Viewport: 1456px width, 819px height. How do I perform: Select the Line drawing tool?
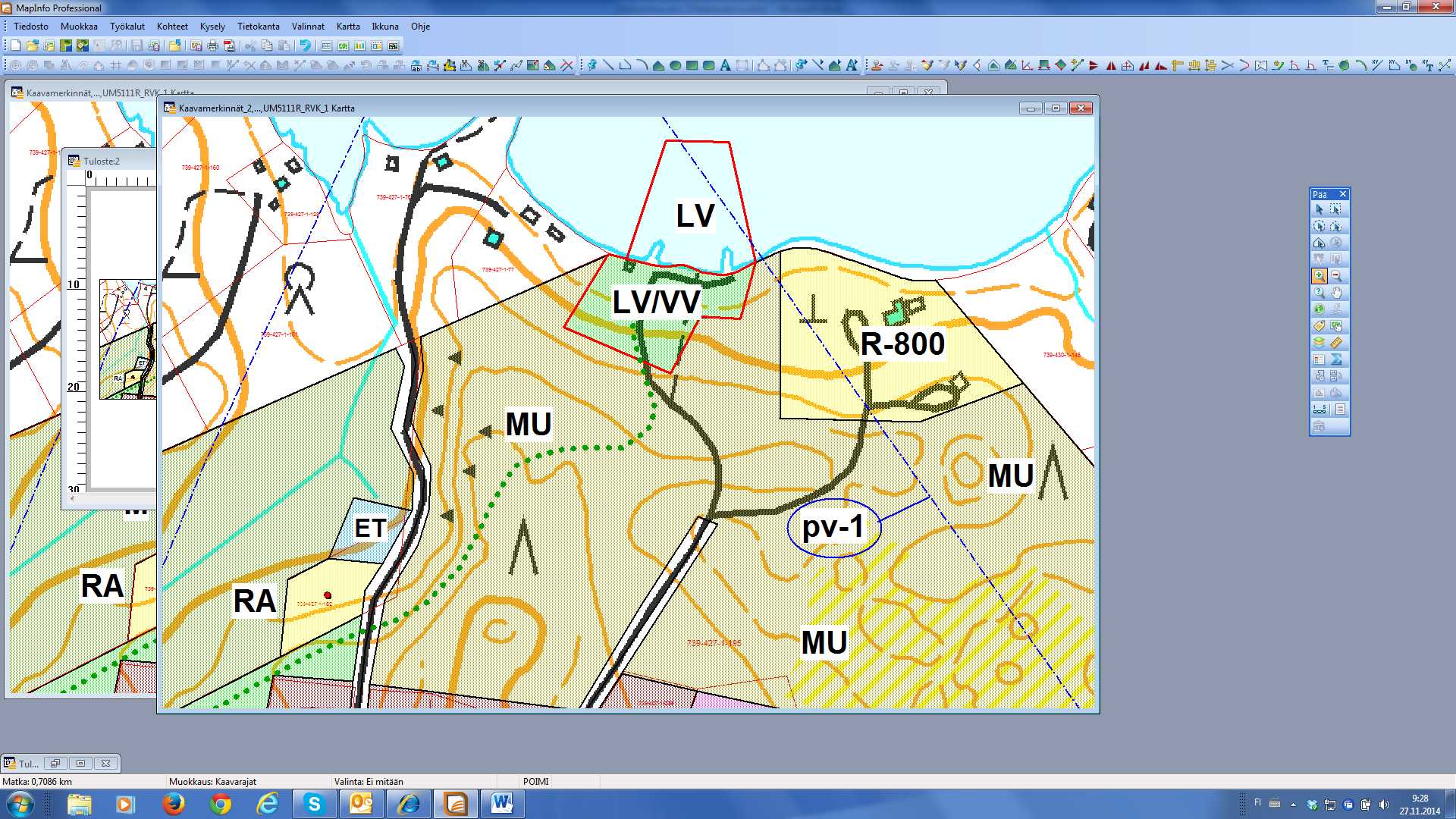pyautogui.click(x=608, y=65)
